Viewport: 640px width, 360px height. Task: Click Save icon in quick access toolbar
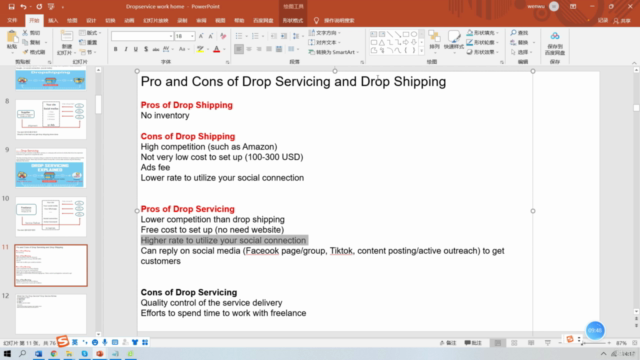(11, 7)
